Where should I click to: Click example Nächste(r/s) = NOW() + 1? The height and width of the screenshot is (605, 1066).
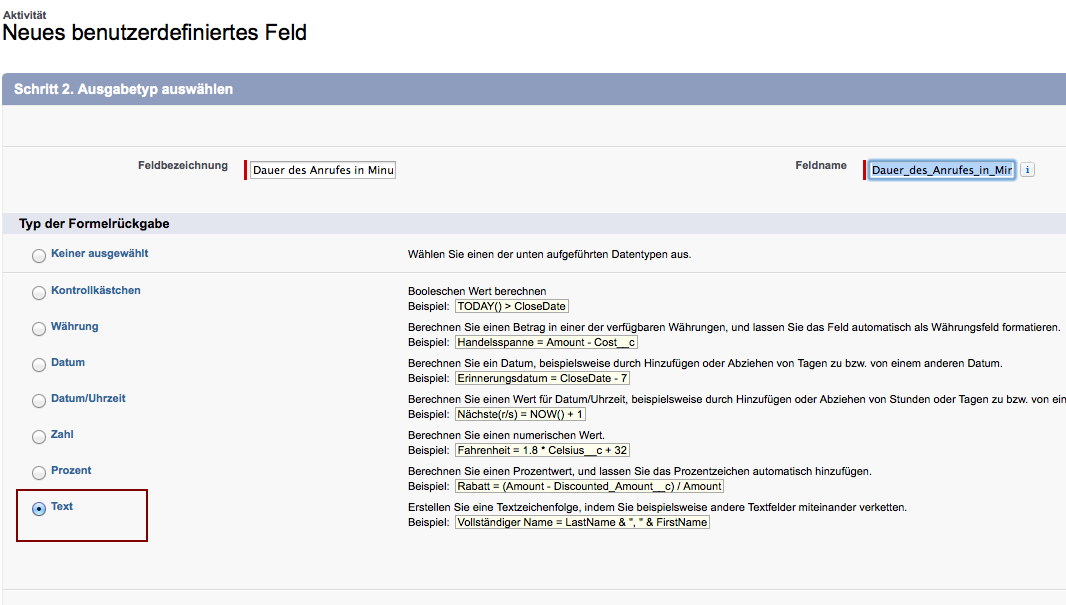[x=520, y=415]
